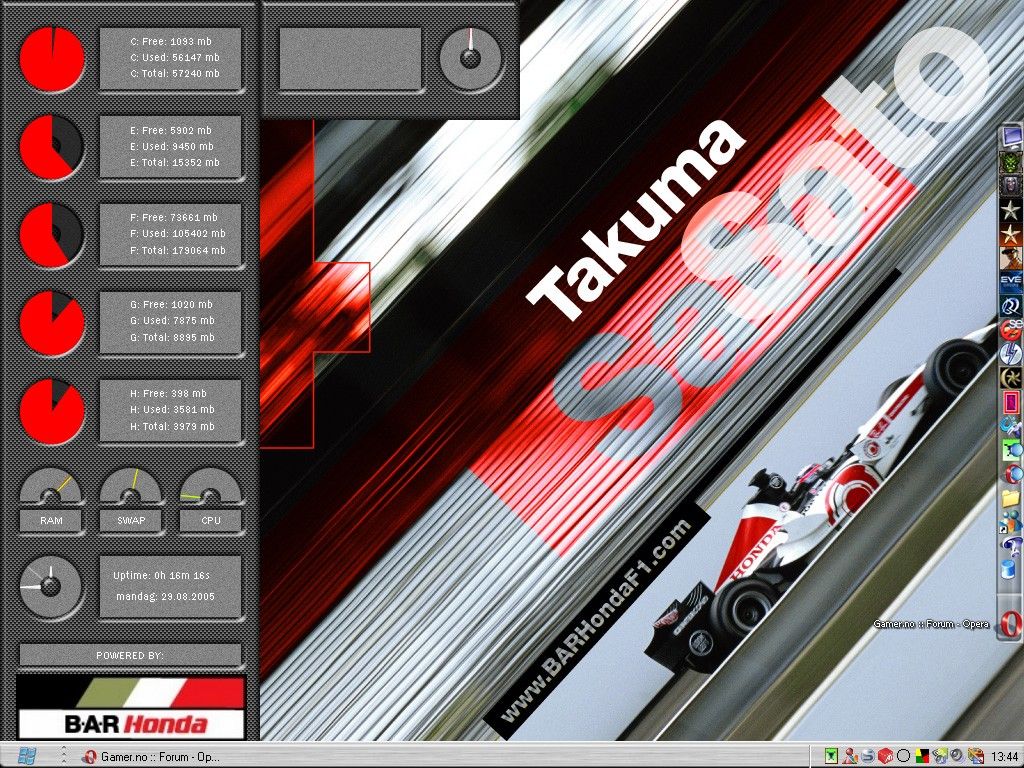Click the RAM gauge label
1024x768 pixels.
[x=51, y=520]
